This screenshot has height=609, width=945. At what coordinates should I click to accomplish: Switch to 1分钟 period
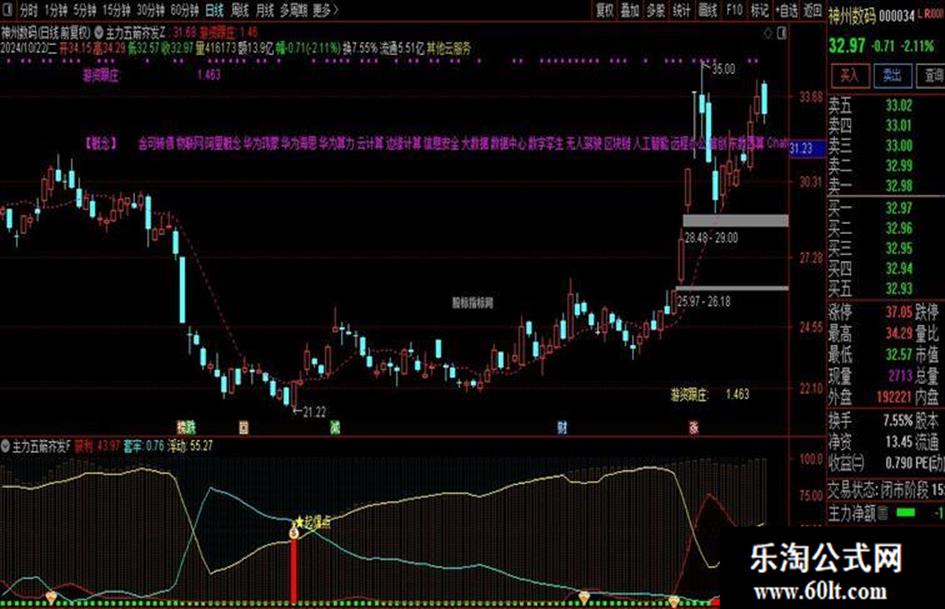pyautogui.click(x=55, y=10)
